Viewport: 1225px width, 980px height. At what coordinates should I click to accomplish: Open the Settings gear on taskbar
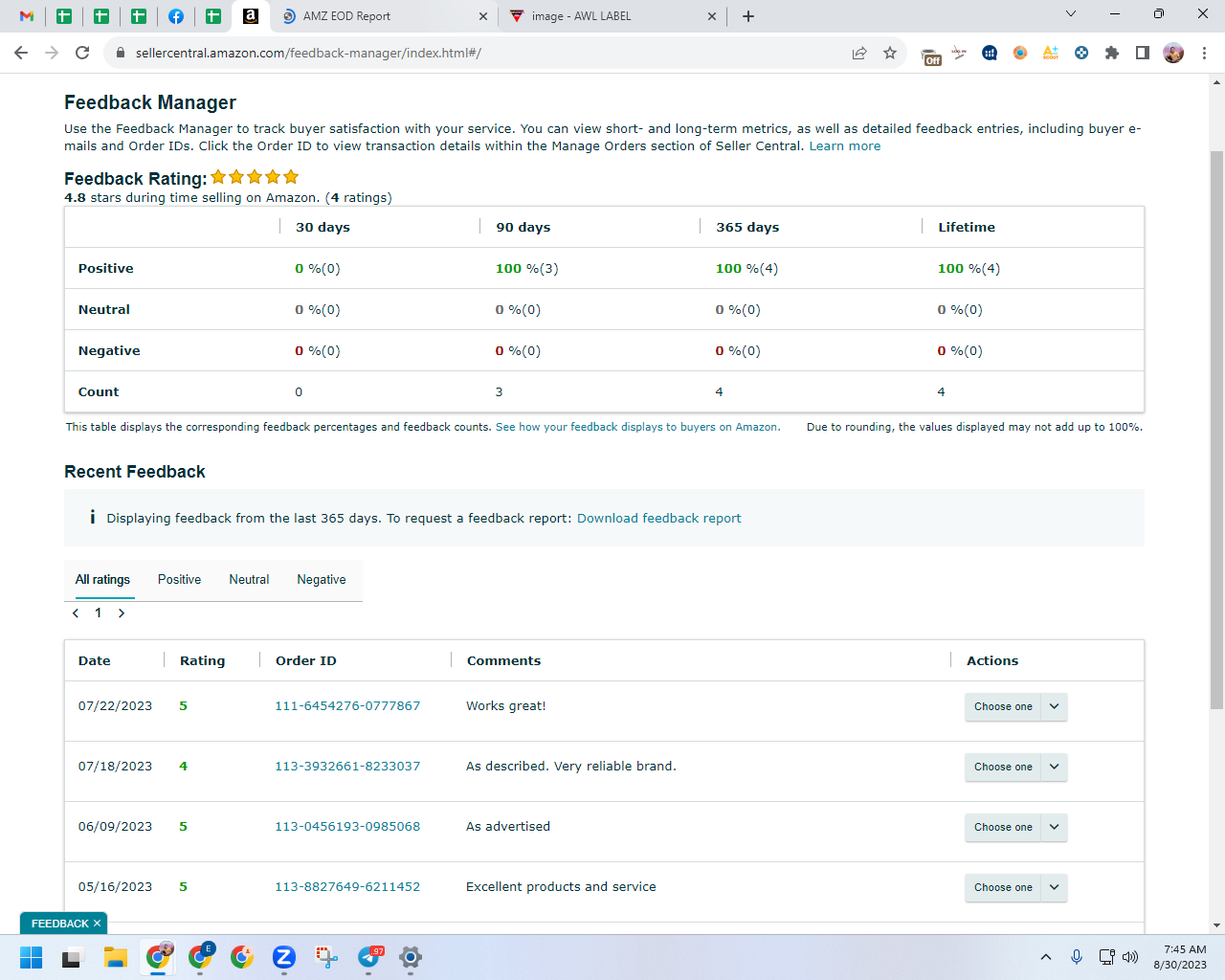point(411,957)
